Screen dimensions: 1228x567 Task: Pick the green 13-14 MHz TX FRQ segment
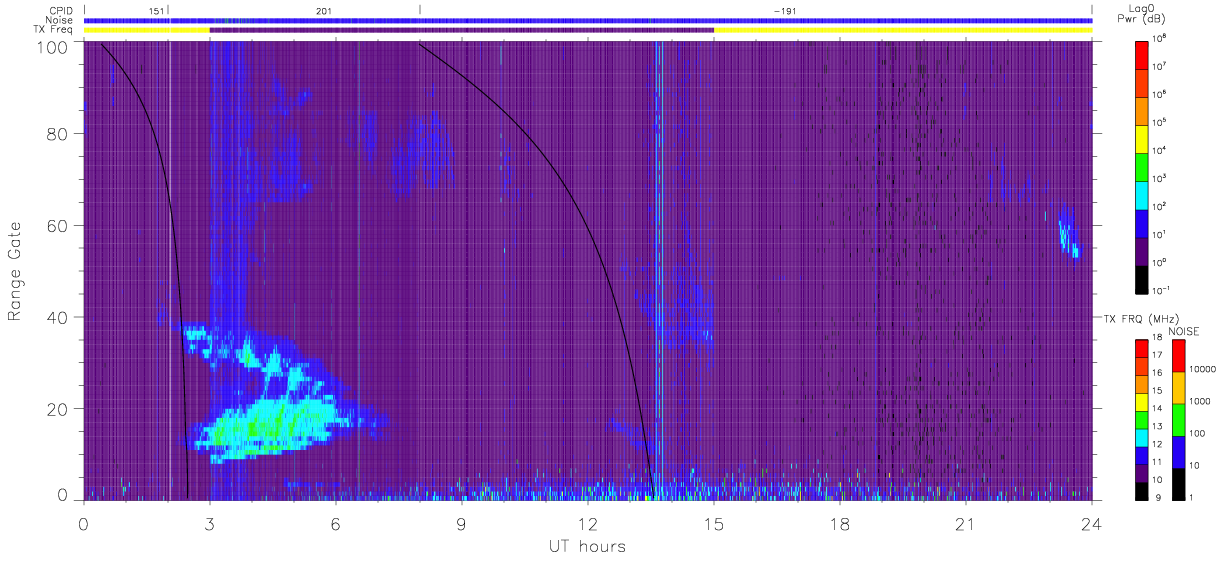(1142, 420)
